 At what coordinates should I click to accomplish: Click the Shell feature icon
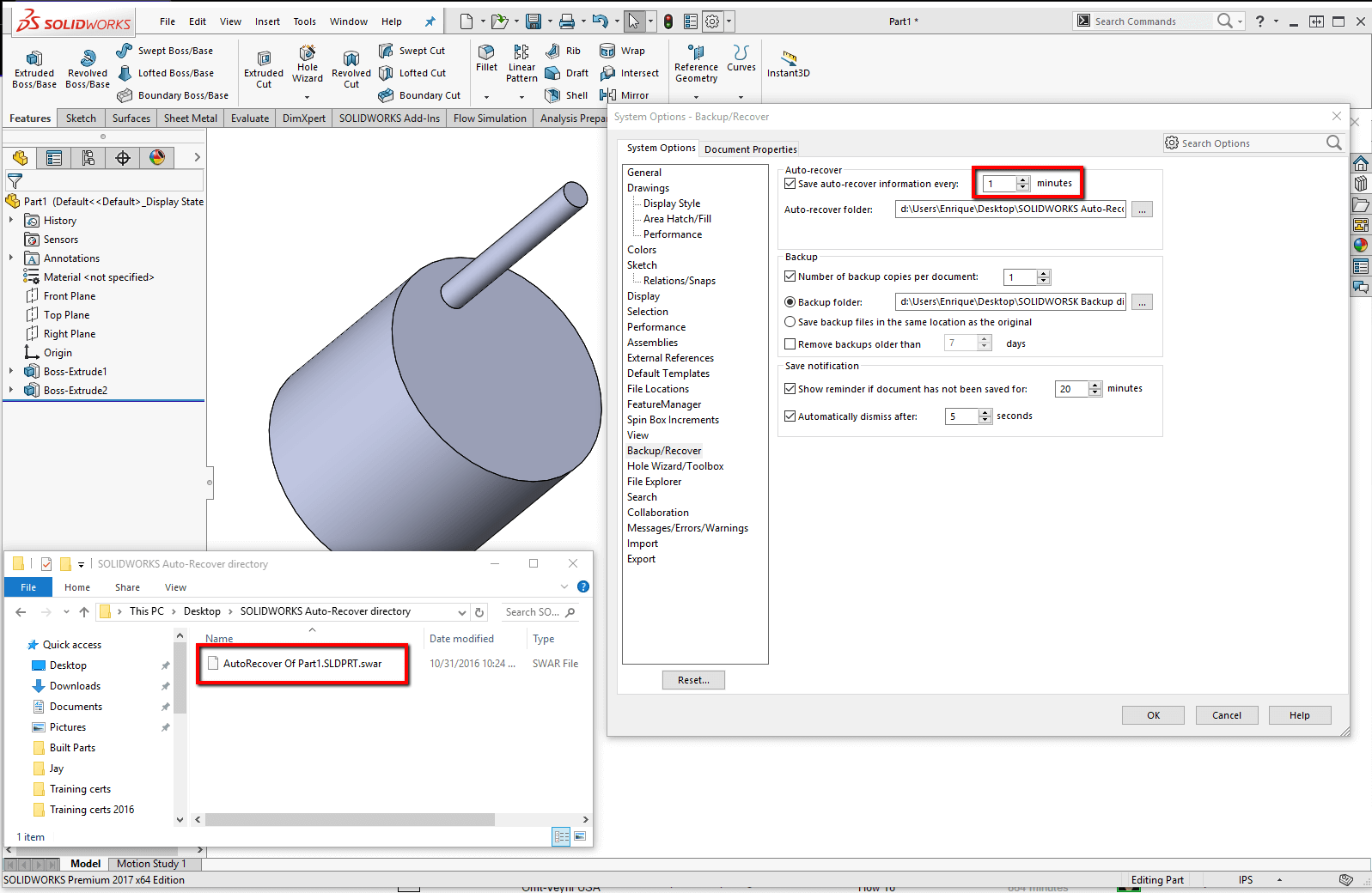pyautogui.click(x=553, y=95)
